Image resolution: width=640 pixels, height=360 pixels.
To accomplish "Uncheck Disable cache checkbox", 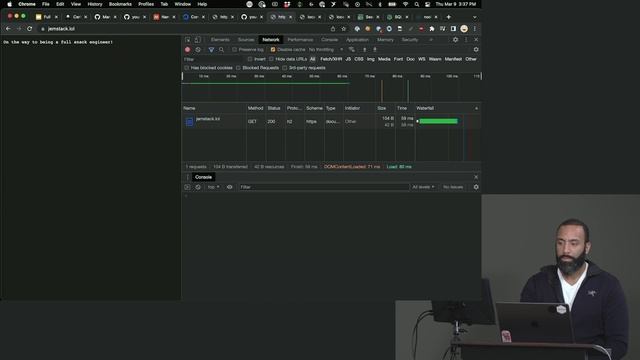I will pos(273,49).
